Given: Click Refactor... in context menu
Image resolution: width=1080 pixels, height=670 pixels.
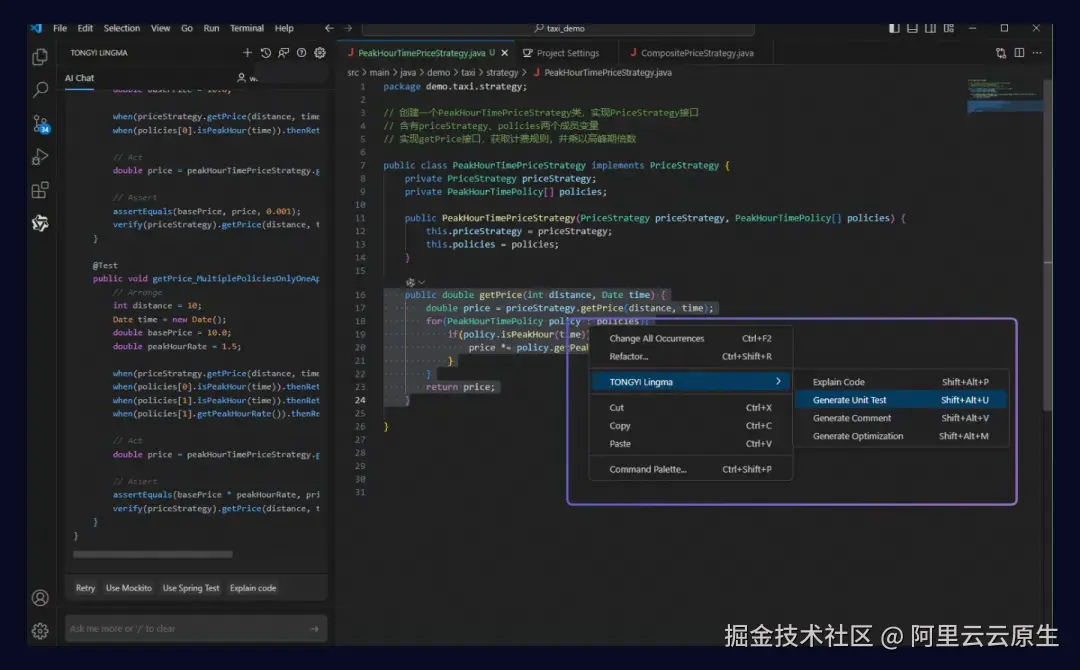Looking at the screenshot, I should tap(690, 356).
